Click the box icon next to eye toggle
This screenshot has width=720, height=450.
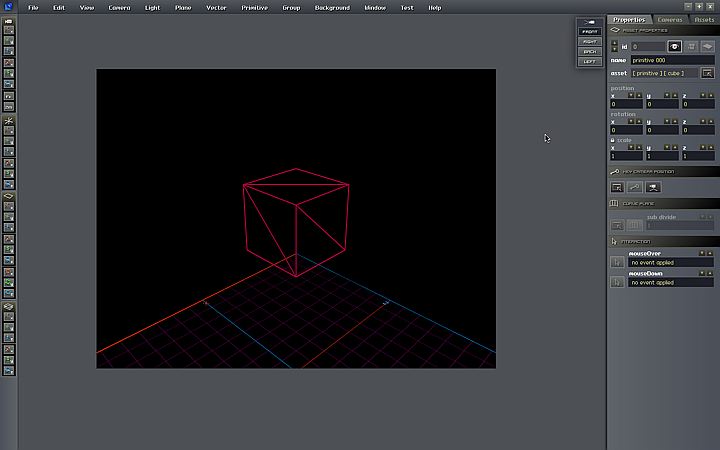coord(691,46)
